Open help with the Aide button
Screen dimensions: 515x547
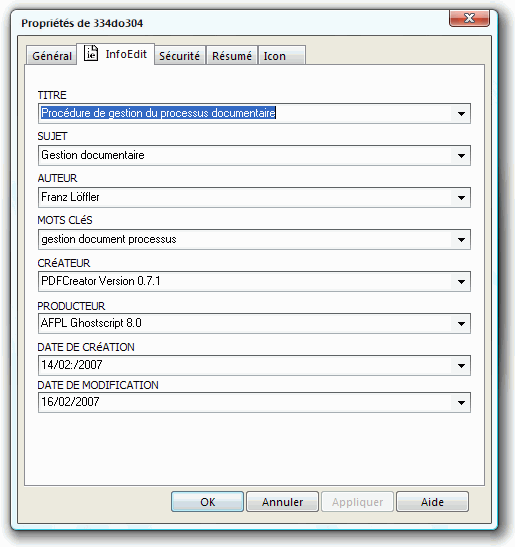tap(432, 502)
